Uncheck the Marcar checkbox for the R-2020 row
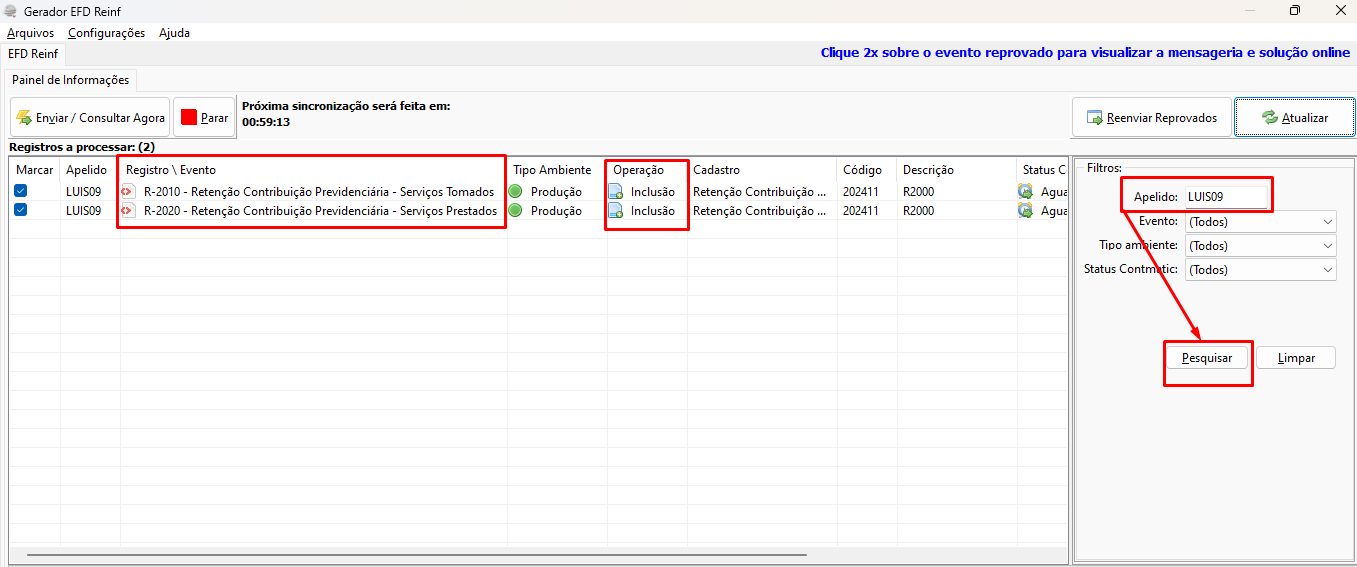The height and width of the screenshot is (567, 1357). click(x=21, y=210)
